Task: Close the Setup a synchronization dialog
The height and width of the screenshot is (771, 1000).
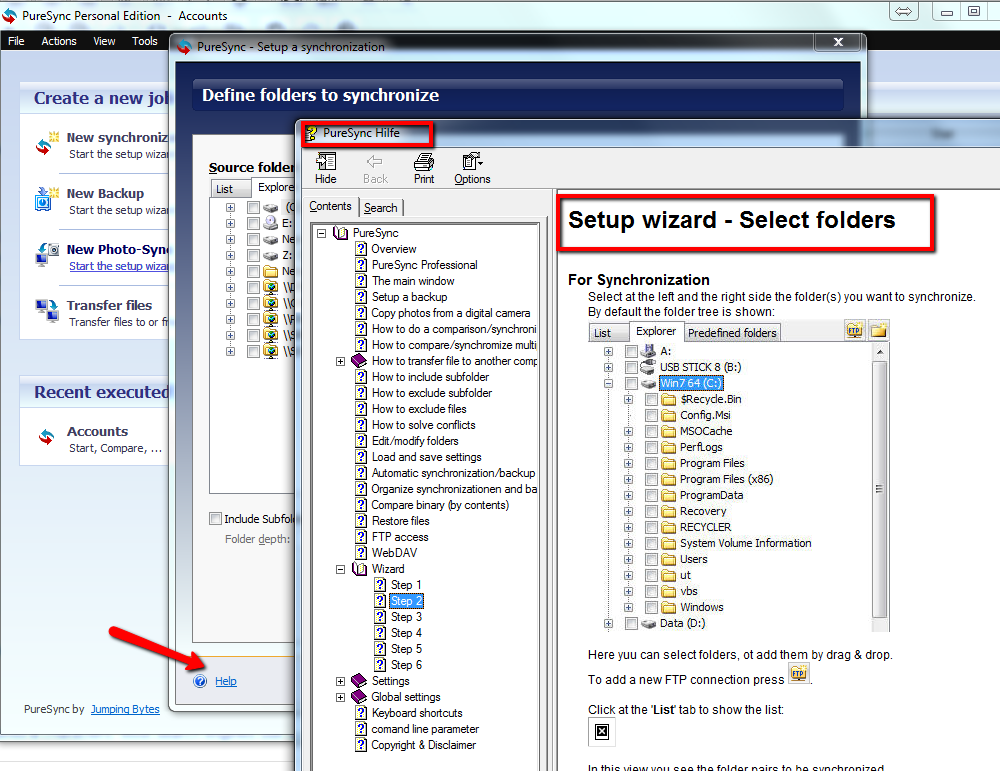Action: tap(839, 42)
